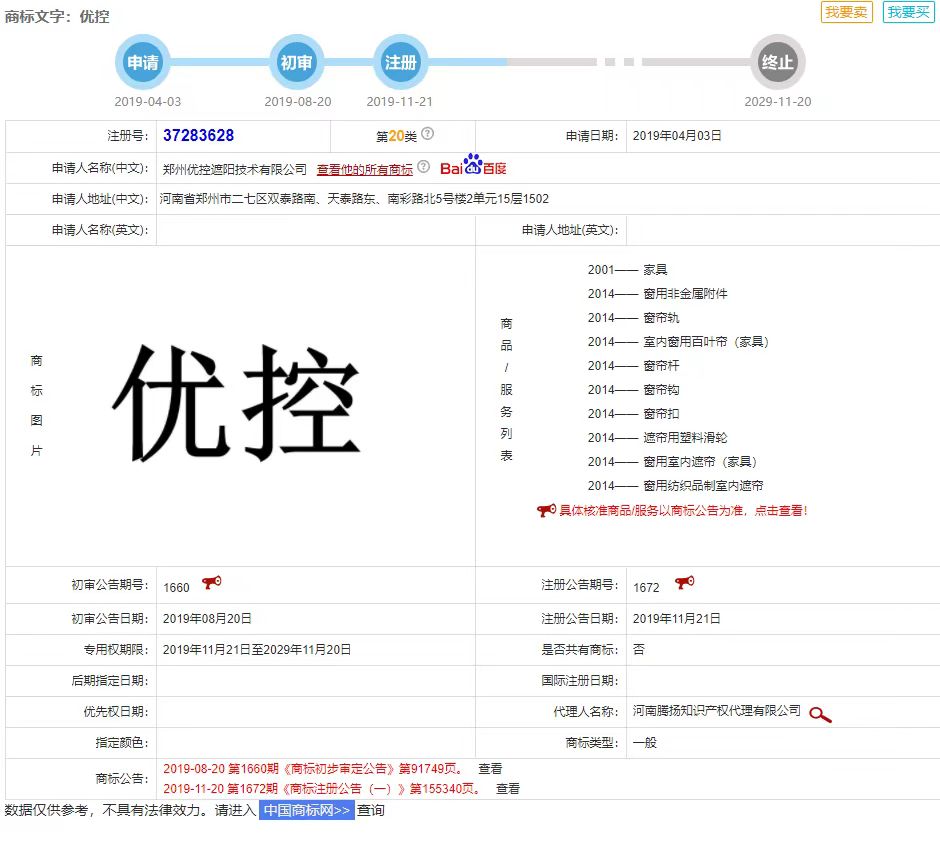
Task: Select the 注册 timeline stage circle
Action: tap(400, 62)
